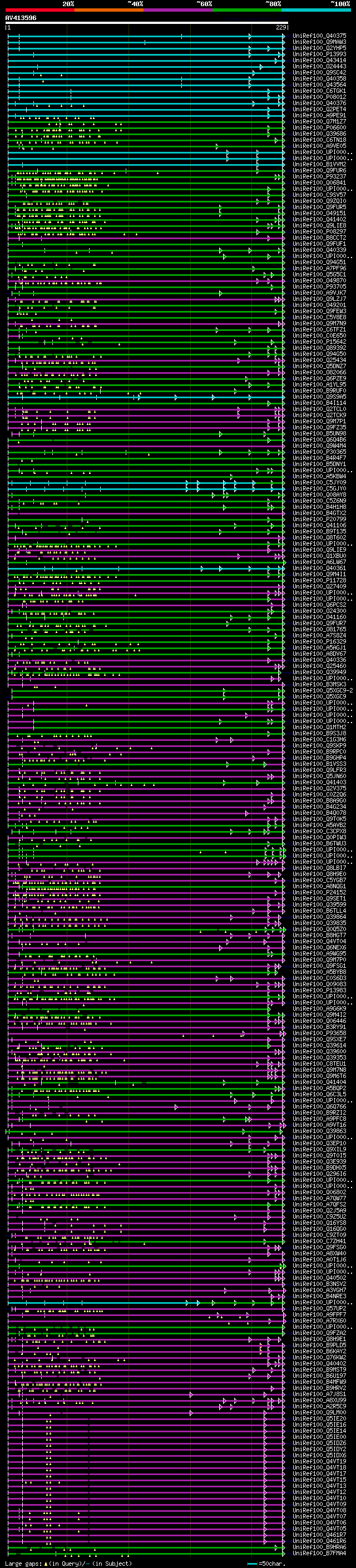Select the UniRef100_Q2V375 label
Viewport: 356px width, 1568px height.
click(319, 789)
